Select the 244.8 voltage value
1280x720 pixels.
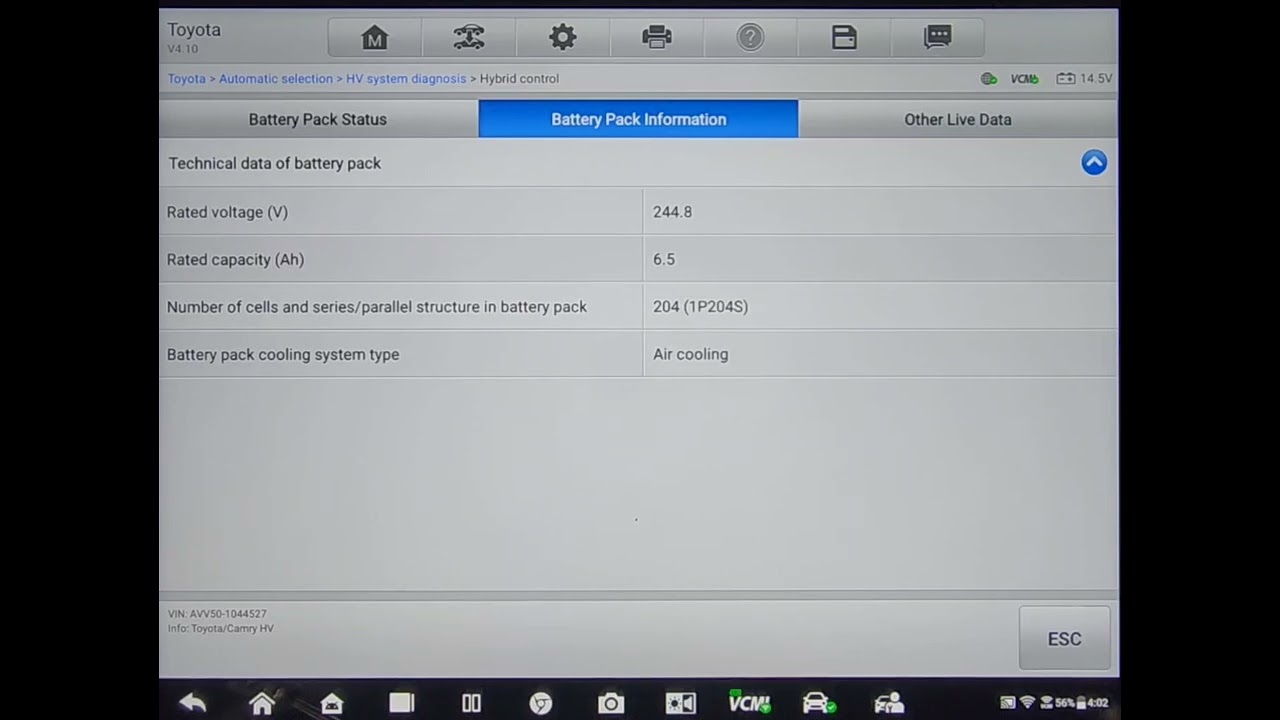pyautogui.click(x=672, y=212)
